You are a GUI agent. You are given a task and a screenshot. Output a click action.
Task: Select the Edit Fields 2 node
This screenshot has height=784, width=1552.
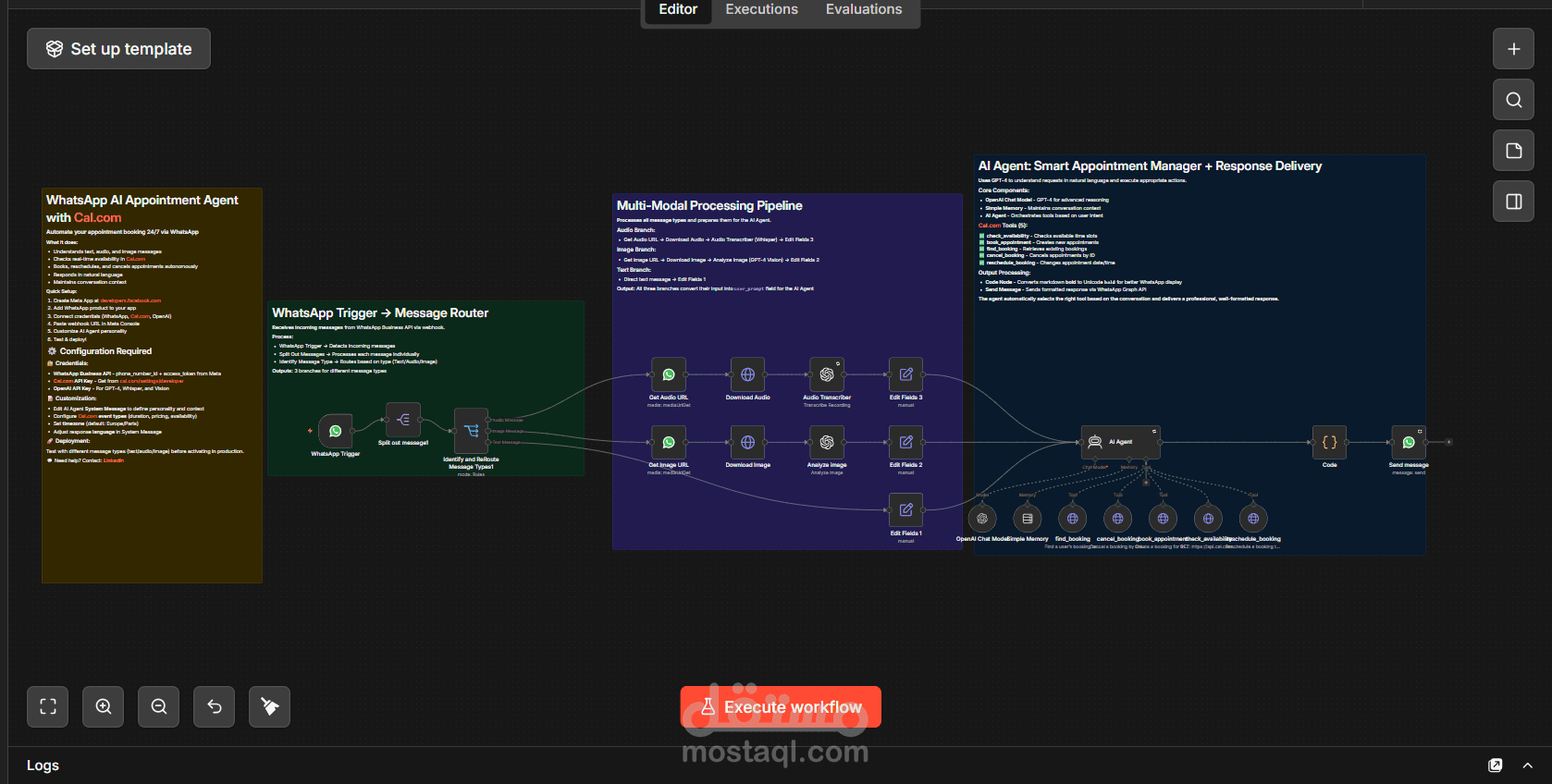(x=906, y=442)
